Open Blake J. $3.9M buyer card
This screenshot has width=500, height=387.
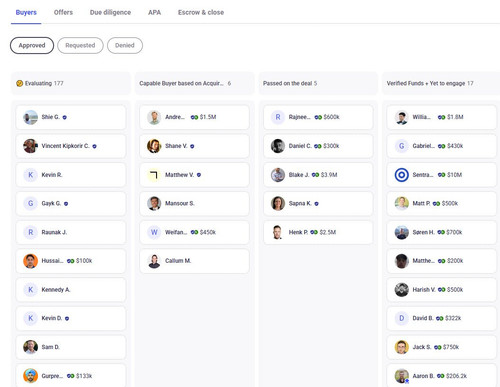click(318, 175)
